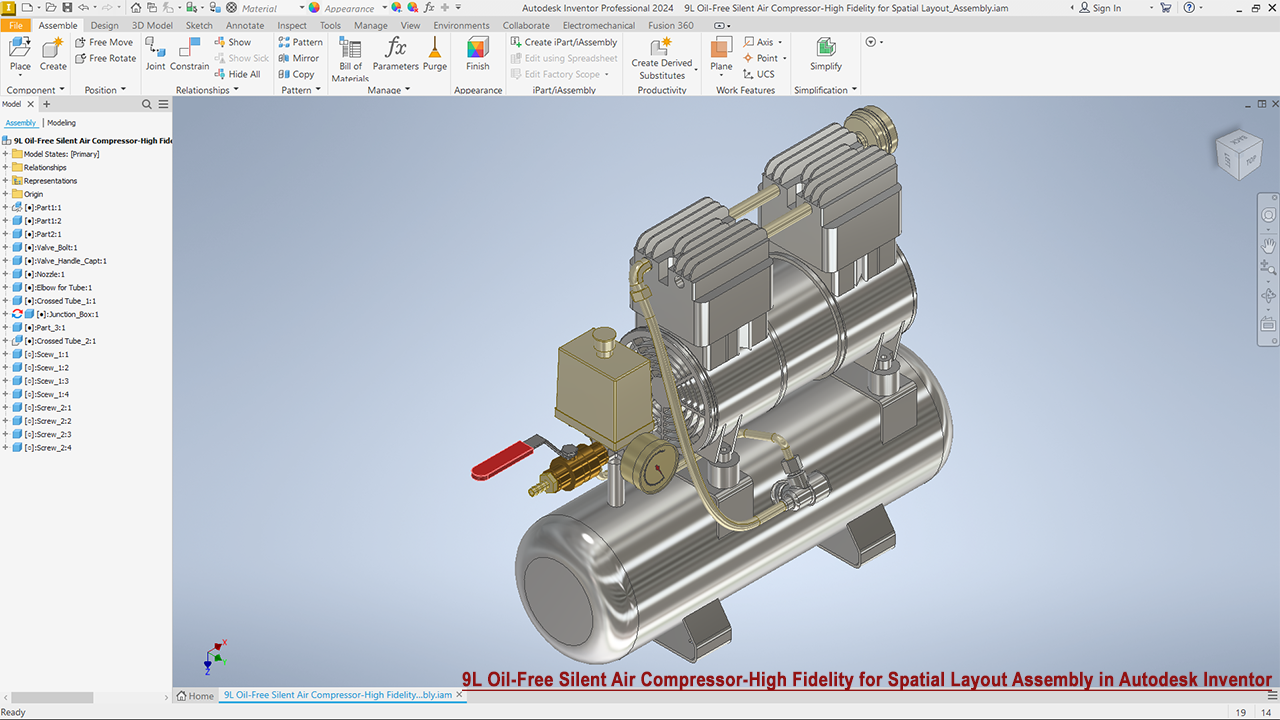Image resolution: width=1280 pixels, height=720 pixels.
Task: Select Screw_2:4 in the browser
Action: point(47,447)
